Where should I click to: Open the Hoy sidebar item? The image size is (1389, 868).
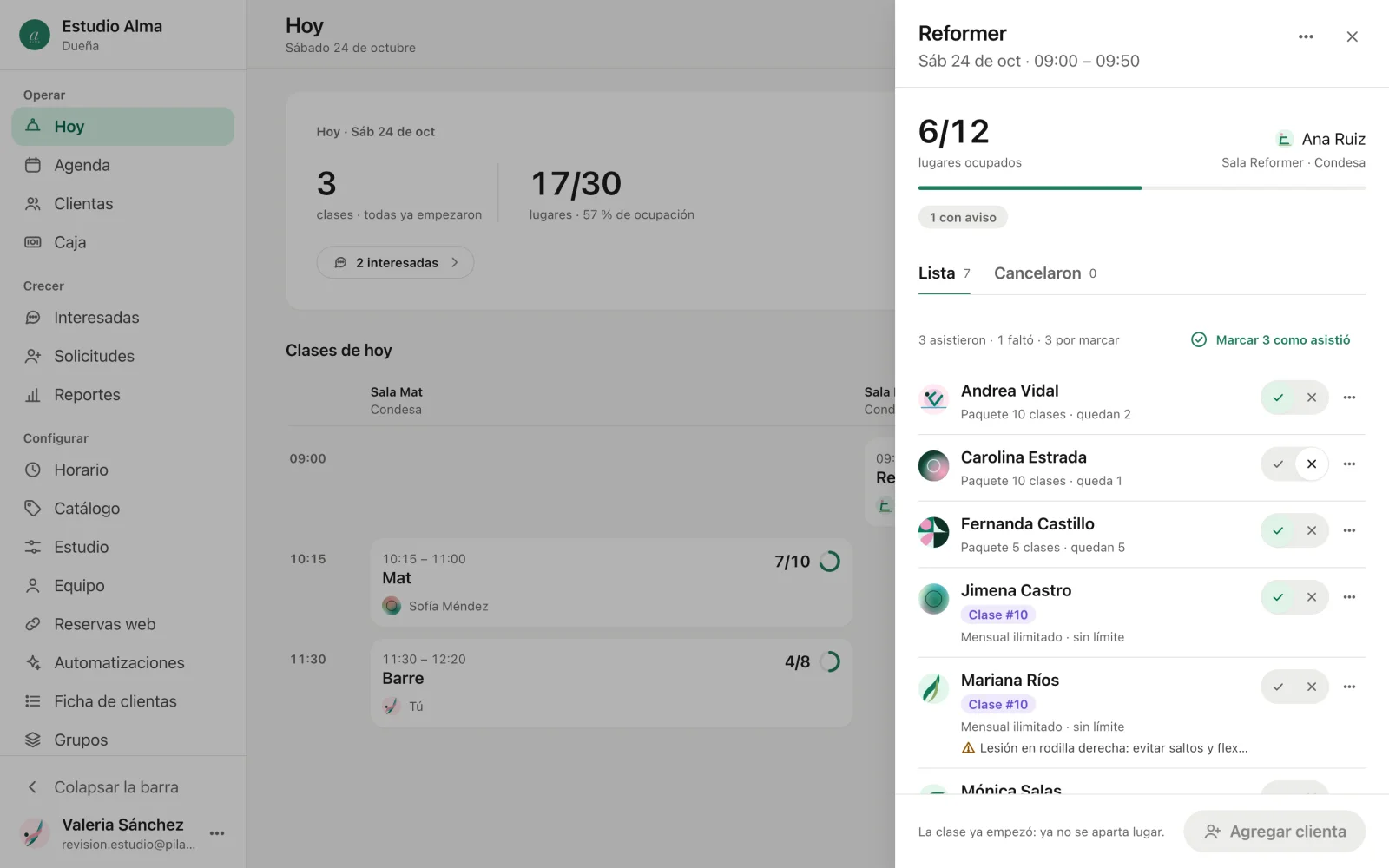122,127
